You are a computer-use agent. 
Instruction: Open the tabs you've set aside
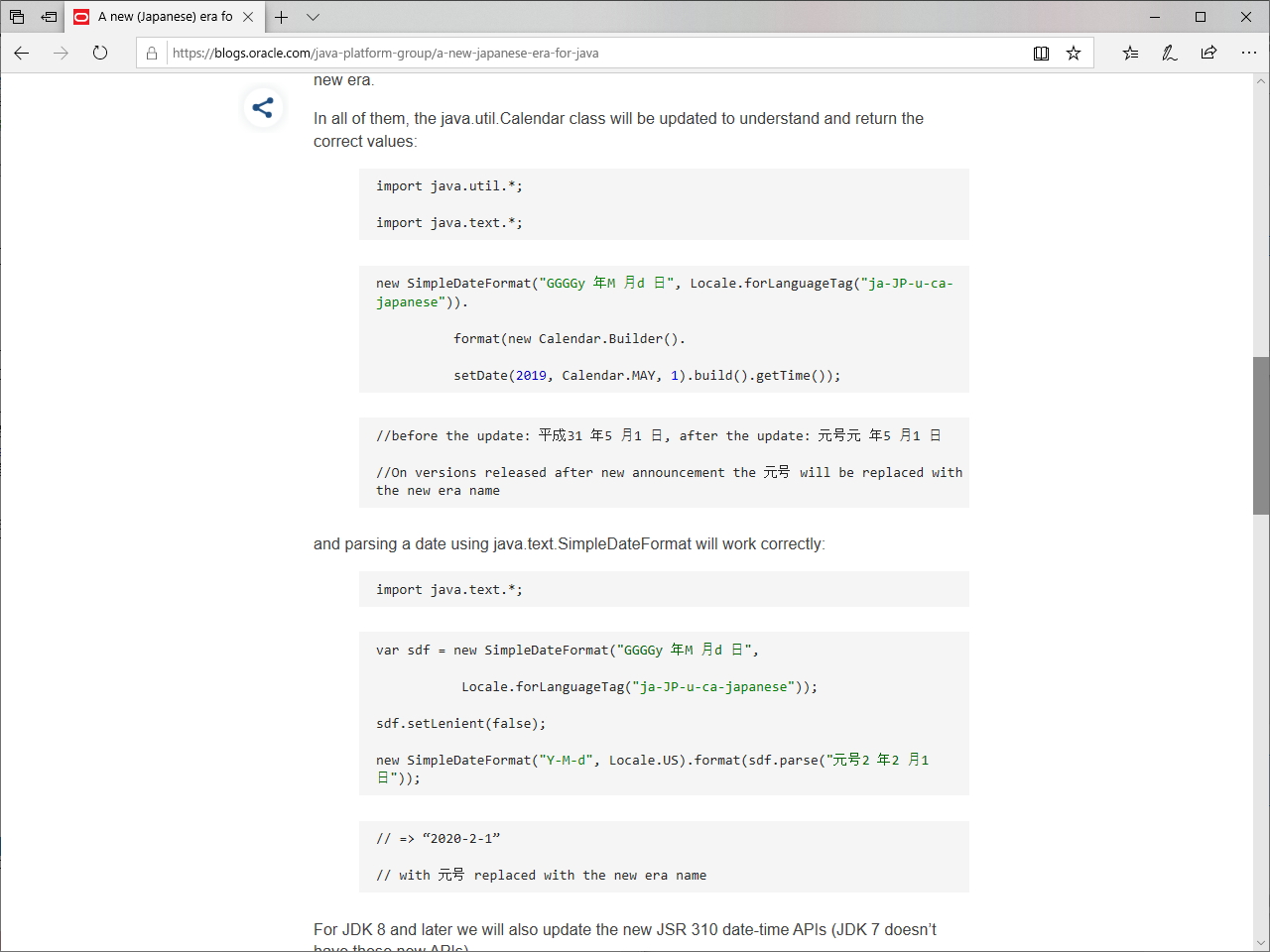pyautogui.click(x=17, y=17)
